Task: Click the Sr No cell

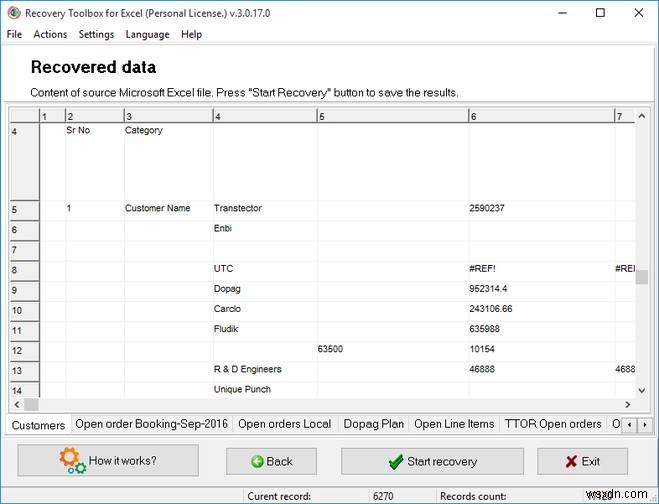Action: [95, 161]
